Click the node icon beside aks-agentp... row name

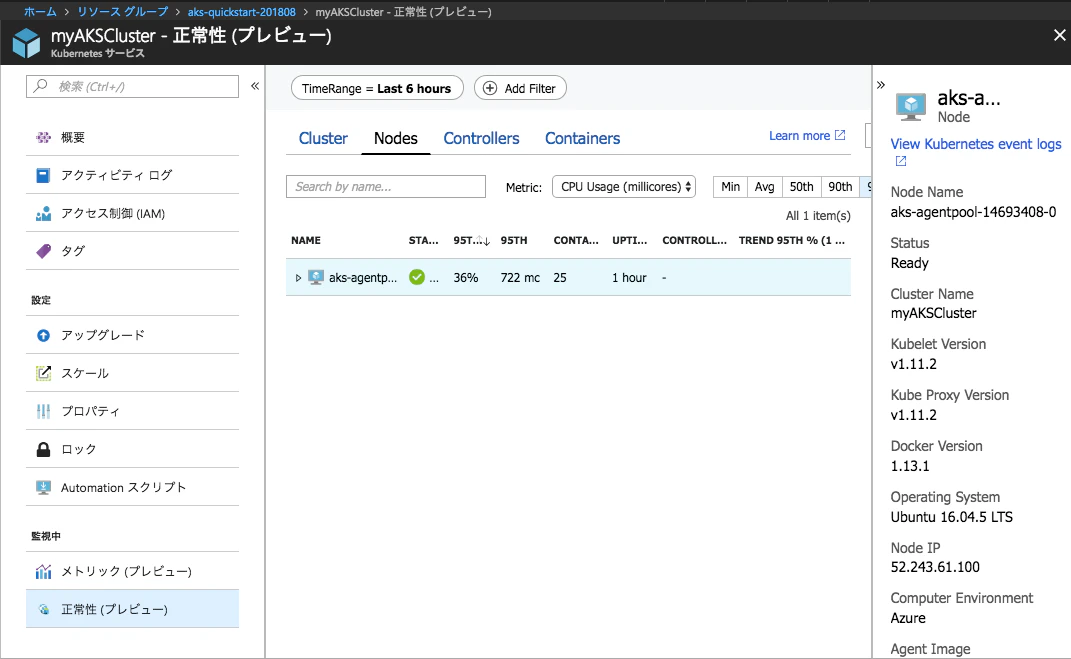(316, 277)
